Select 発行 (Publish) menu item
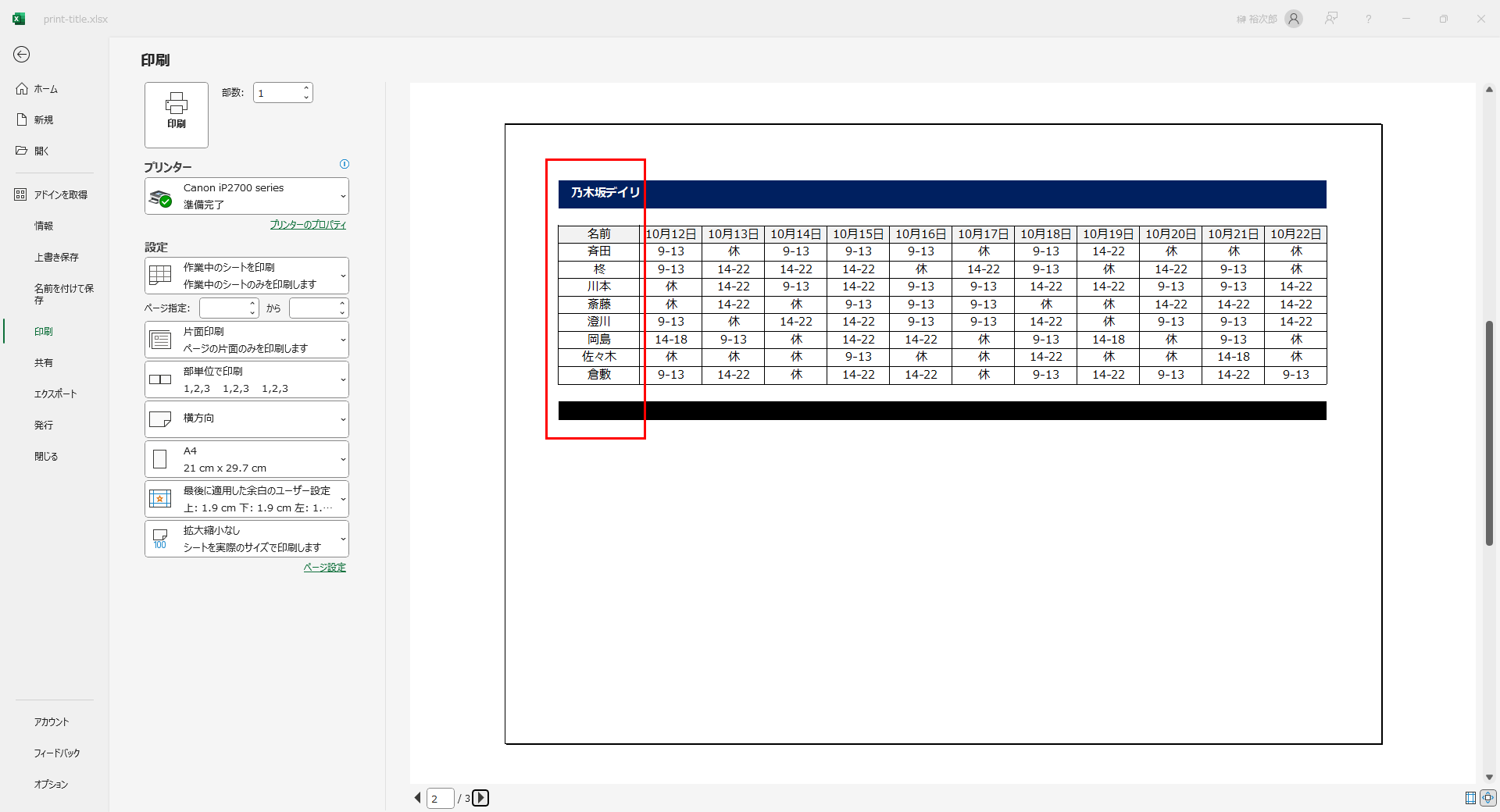Screen dimensions: 1500x812 [44, 426]
